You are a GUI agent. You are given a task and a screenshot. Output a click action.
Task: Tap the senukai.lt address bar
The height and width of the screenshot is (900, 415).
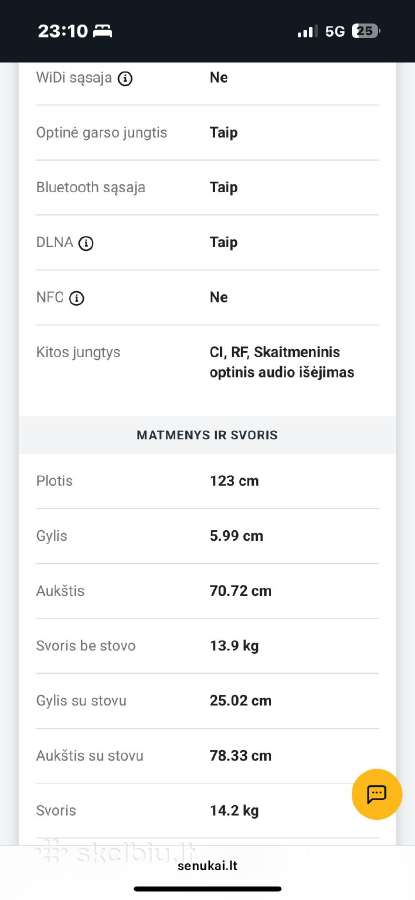(207, 866)
